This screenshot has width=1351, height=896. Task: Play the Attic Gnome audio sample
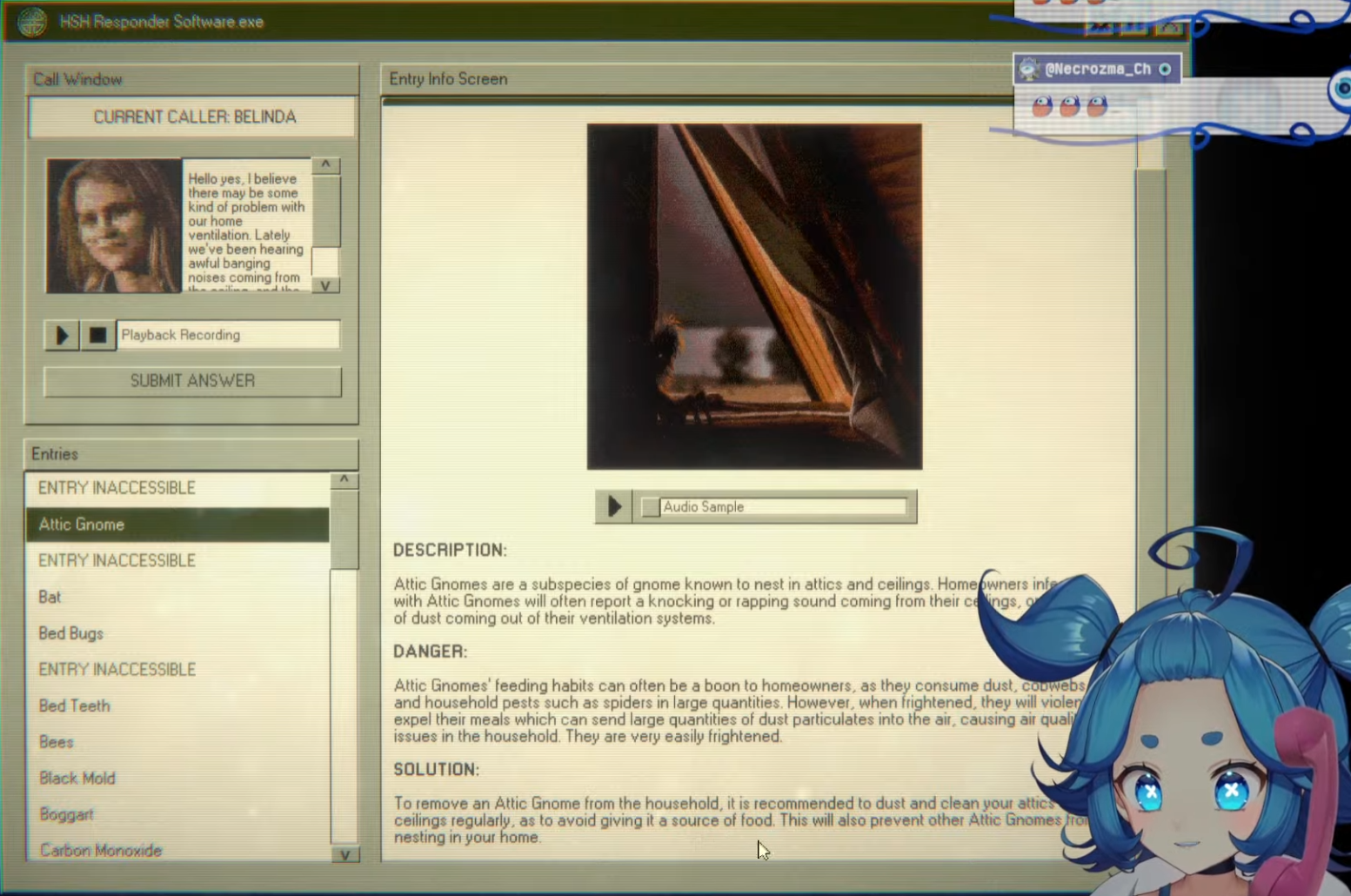point(613,506)
